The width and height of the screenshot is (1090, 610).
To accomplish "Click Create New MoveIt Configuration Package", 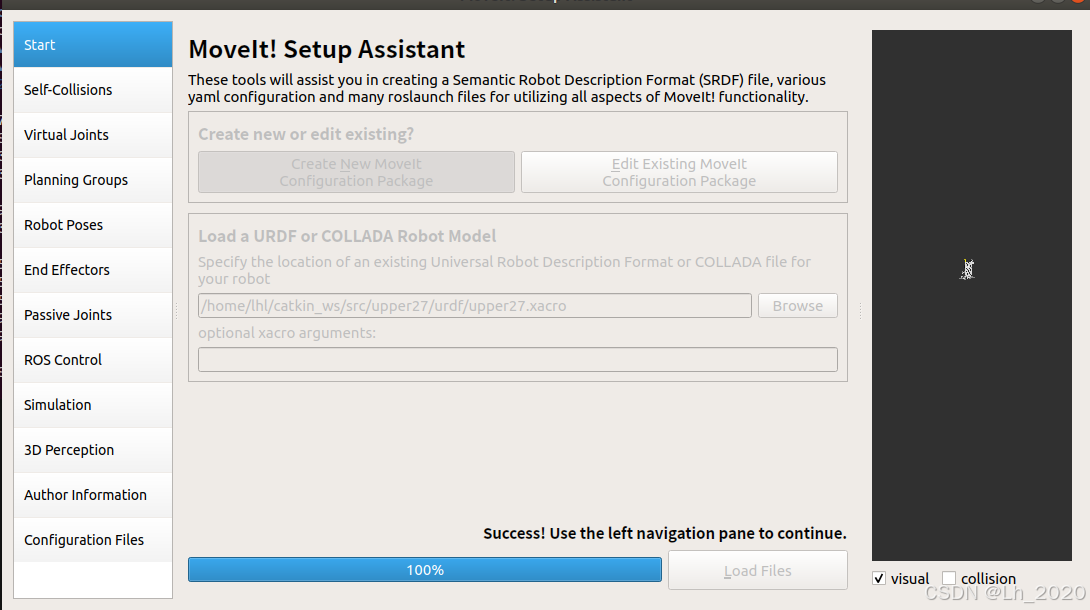I will click(356, 172).
